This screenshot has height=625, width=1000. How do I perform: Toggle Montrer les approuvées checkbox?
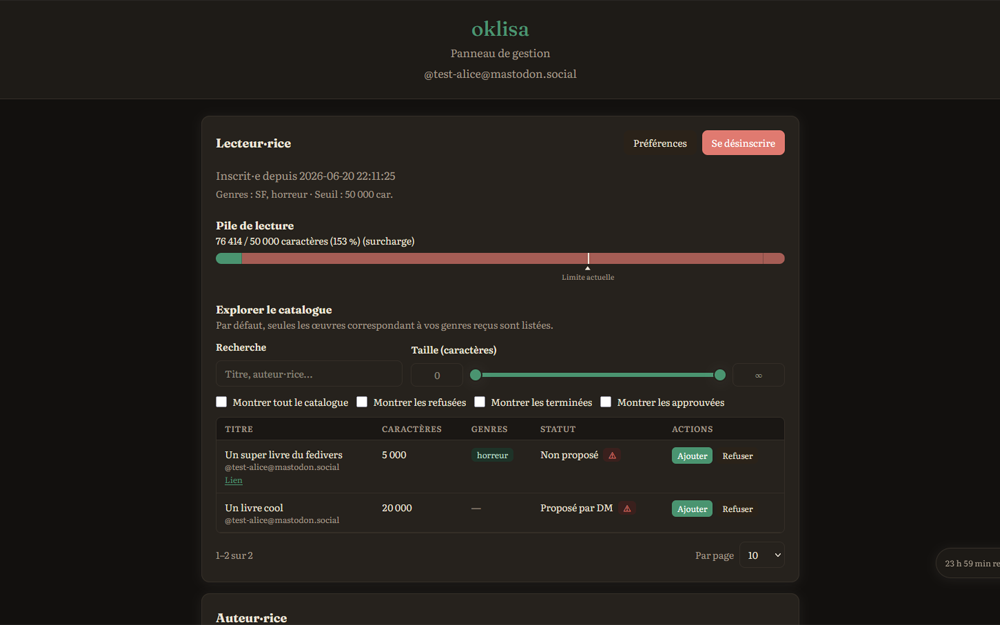[606, 402]
